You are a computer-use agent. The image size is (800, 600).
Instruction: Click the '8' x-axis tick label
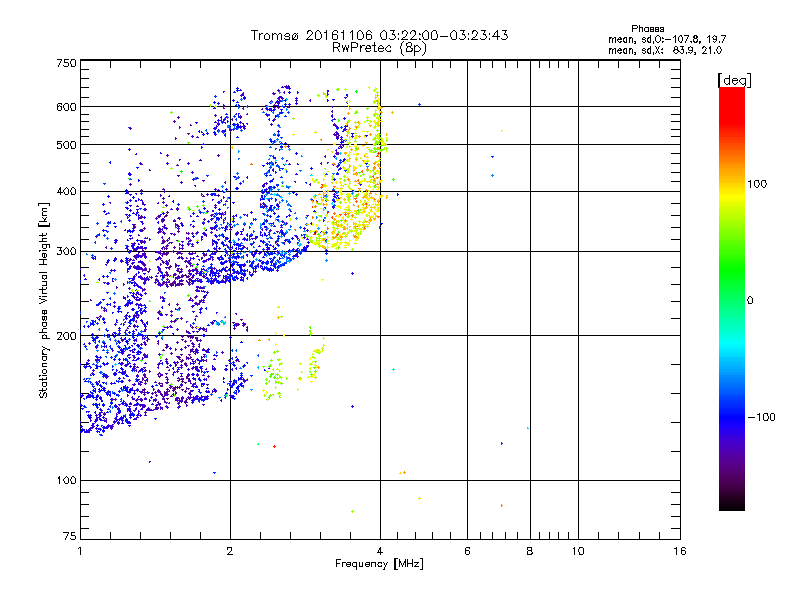(x=530, y=551)
